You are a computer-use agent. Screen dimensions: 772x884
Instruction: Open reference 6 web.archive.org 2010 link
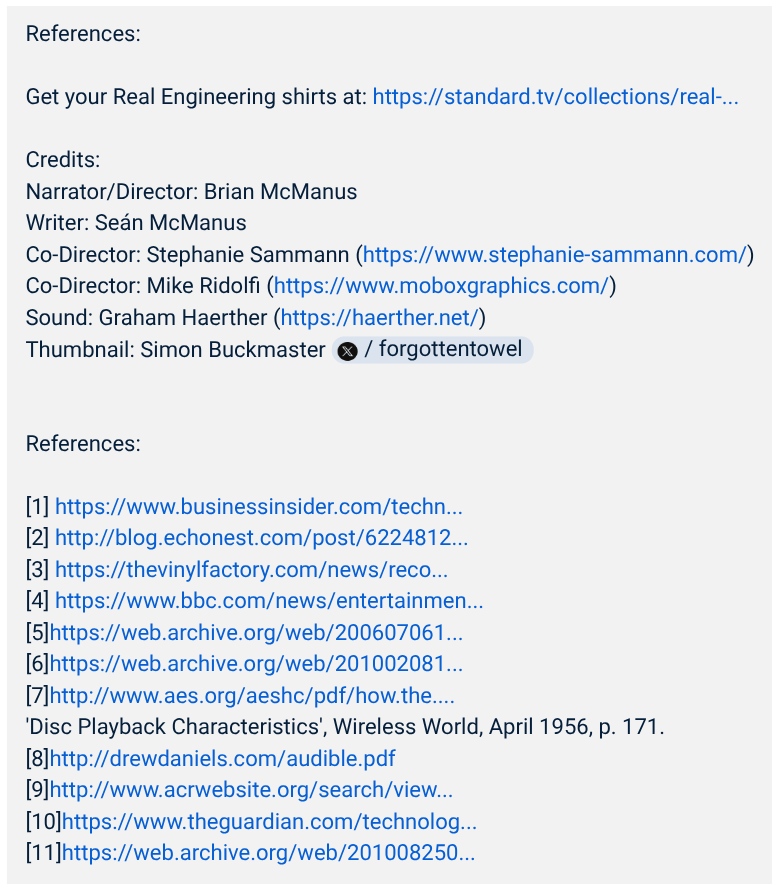click(x=256, y=664)
